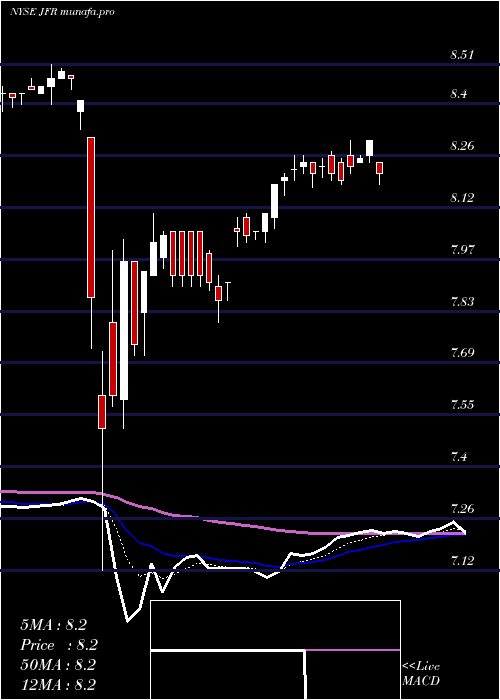Click the 5MA : 8.2 legend entry
The height and width of the screenshot is (700, 500).
click(x=54, y=625)
